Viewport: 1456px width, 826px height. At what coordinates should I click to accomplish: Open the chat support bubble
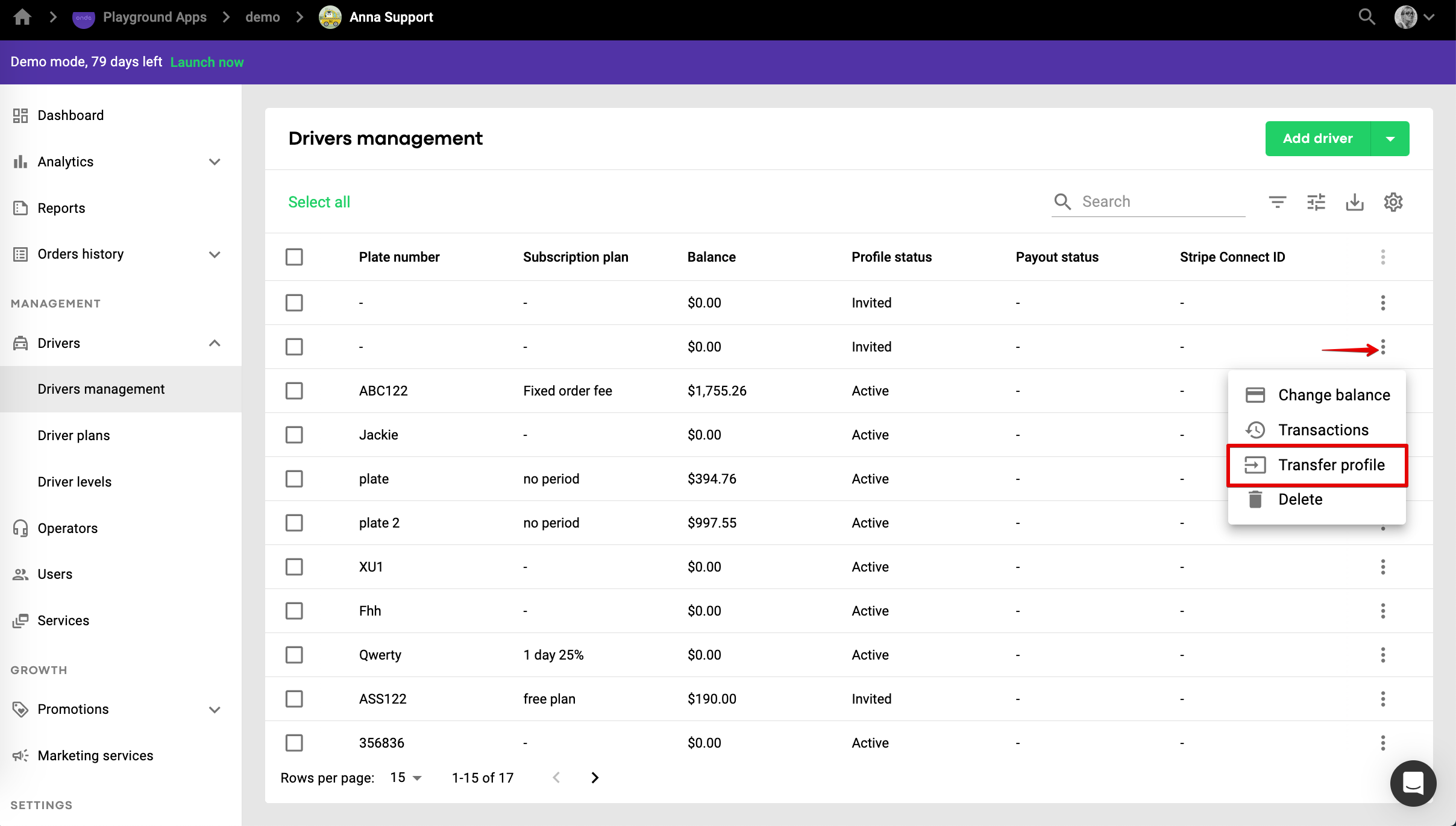1413,783
